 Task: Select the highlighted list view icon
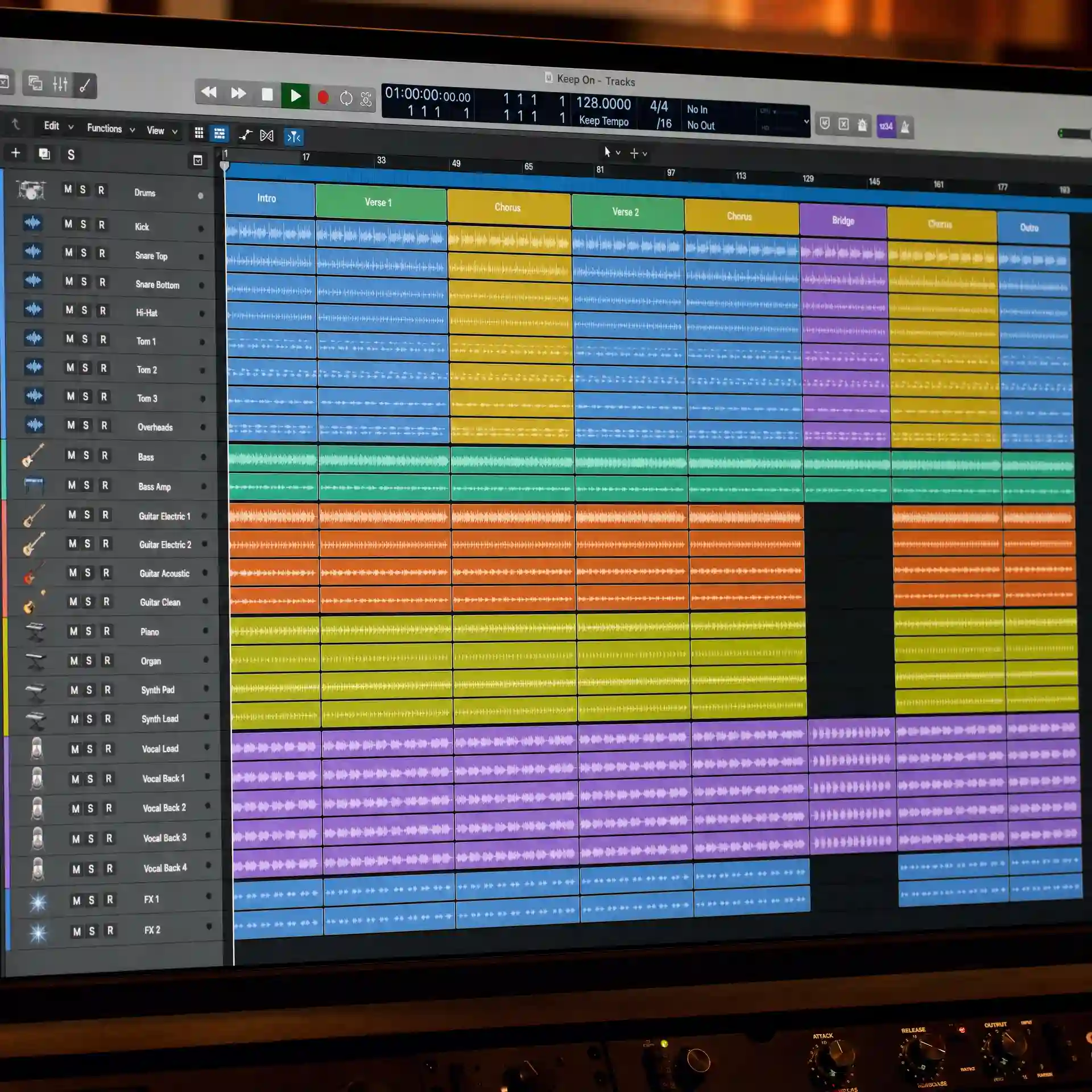220,134
